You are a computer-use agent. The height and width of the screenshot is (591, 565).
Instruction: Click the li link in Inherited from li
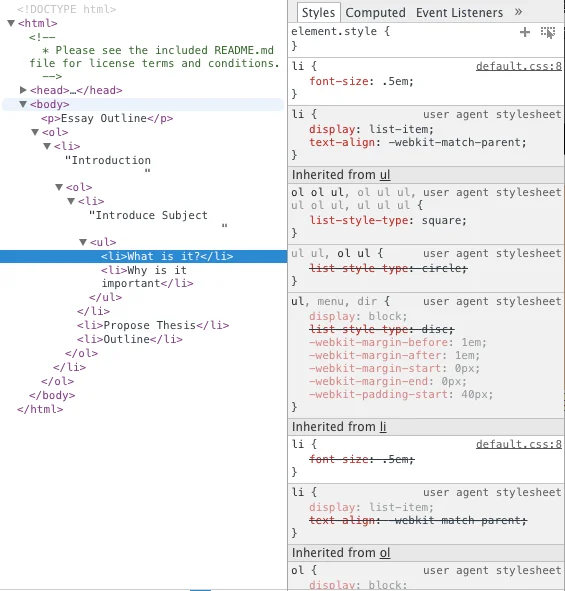[x=383, y=427]
